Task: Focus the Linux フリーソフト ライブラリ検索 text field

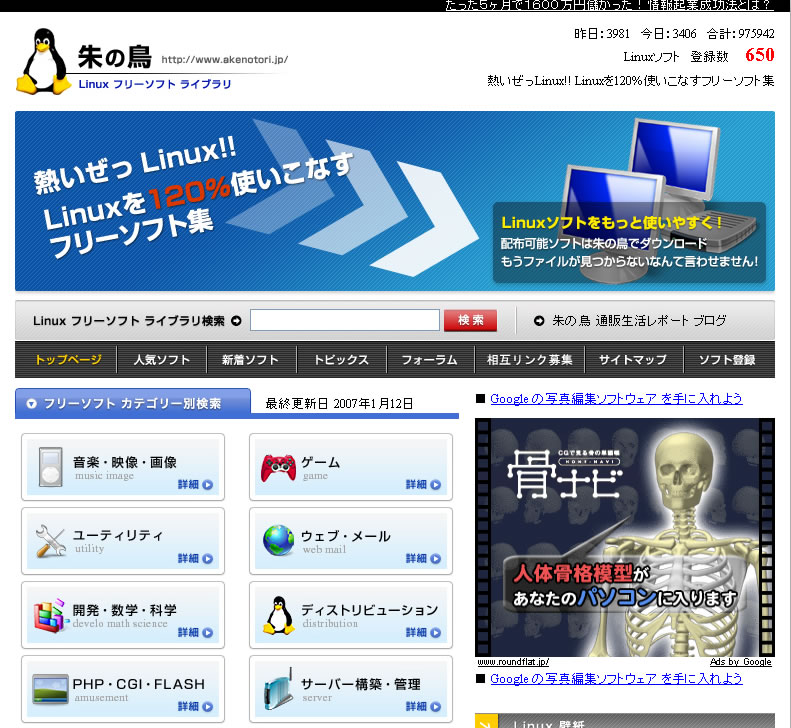Action: 344,321
